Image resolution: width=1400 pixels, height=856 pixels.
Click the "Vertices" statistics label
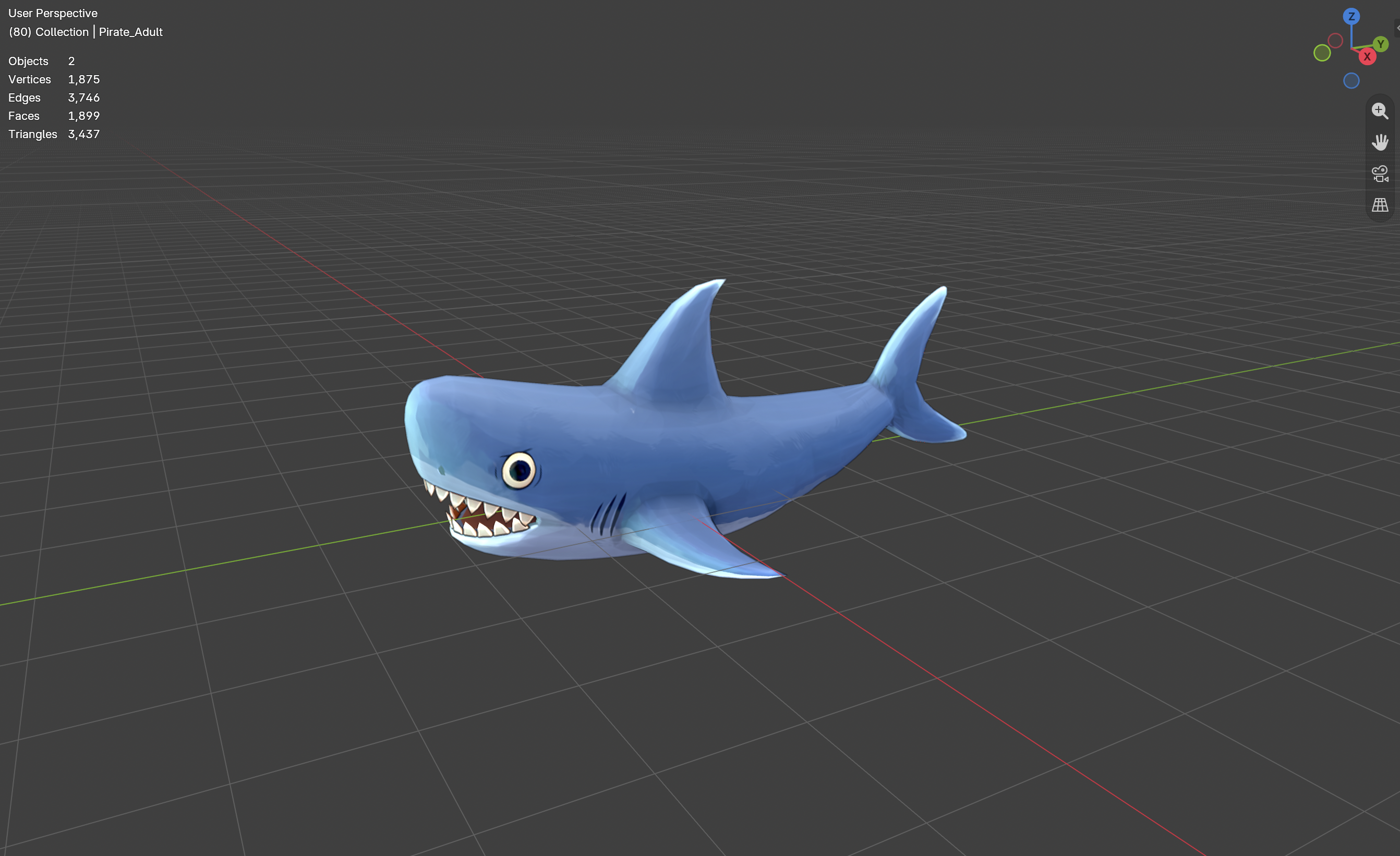(x=30, y=80)
